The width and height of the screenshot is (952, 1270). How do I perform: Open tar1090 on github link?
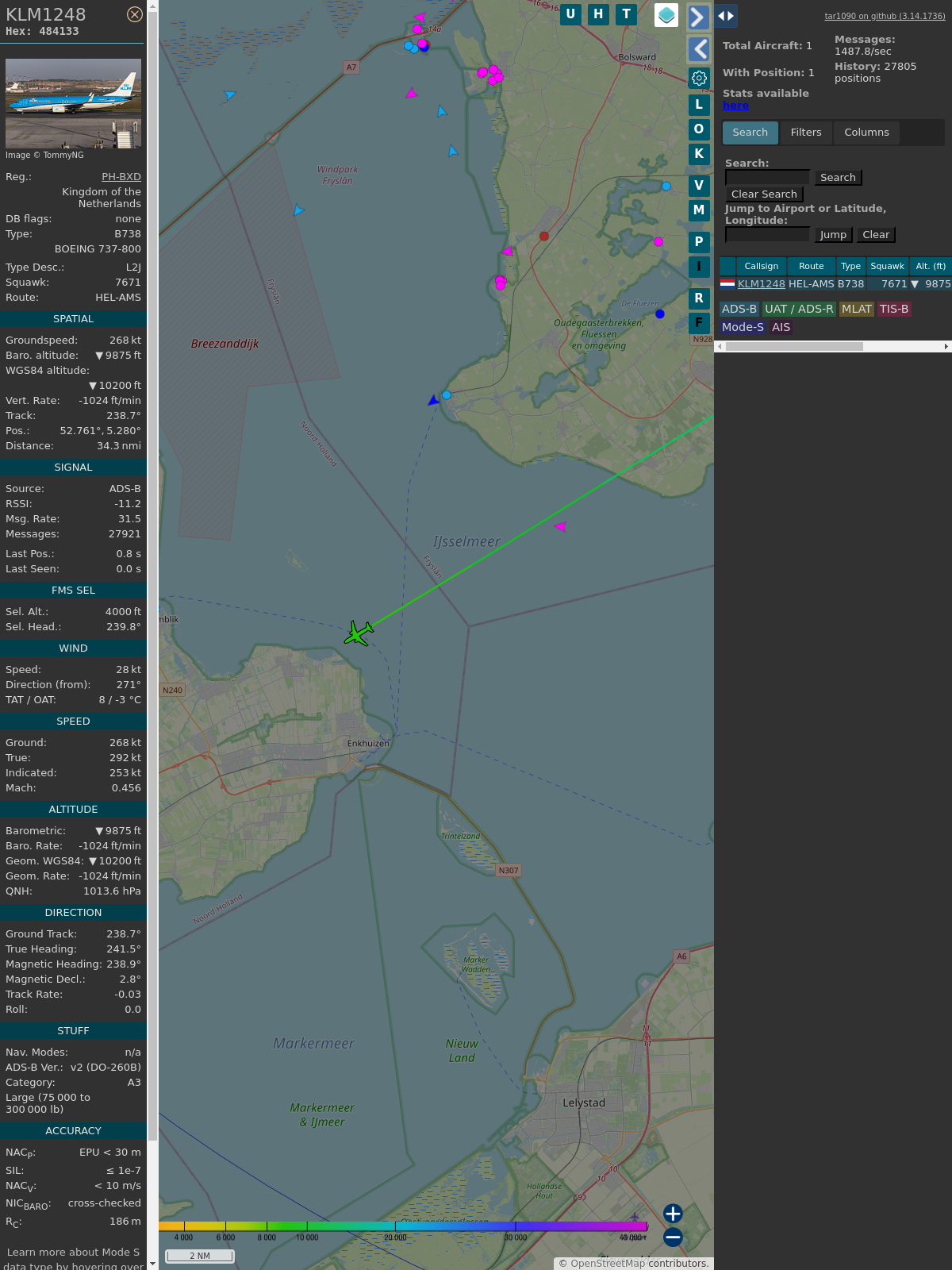(885, 16)
